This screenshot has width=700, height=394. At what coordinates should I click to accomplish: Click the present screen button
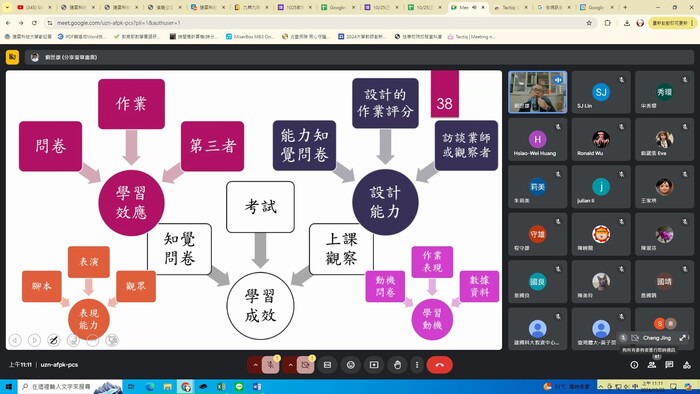coord(374,365)
